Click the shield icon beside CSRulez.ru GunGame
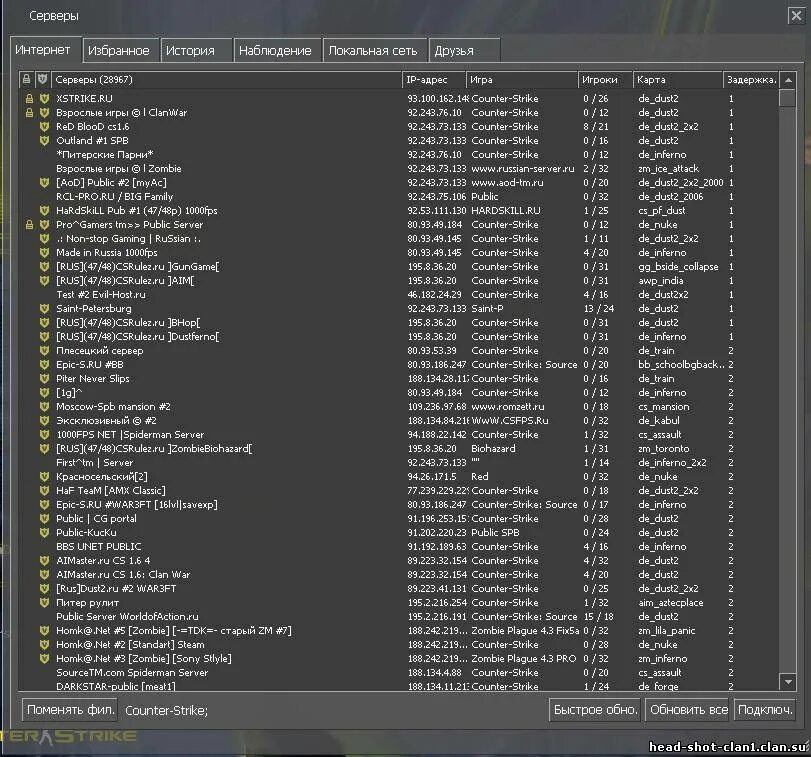 [44, 266]
